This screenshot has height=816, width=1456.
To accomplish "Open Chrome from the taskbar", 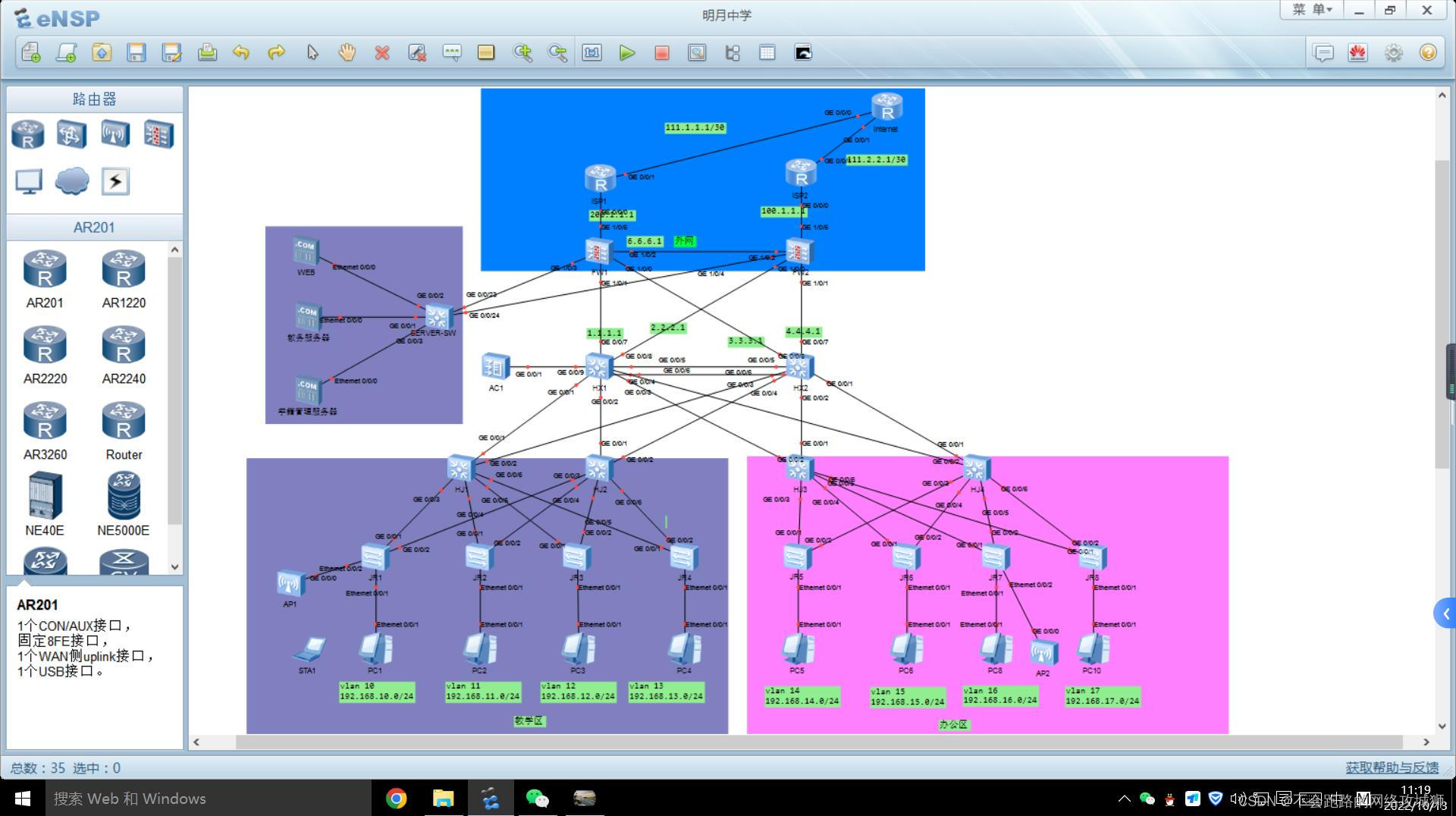I will (x=396, y=799).
